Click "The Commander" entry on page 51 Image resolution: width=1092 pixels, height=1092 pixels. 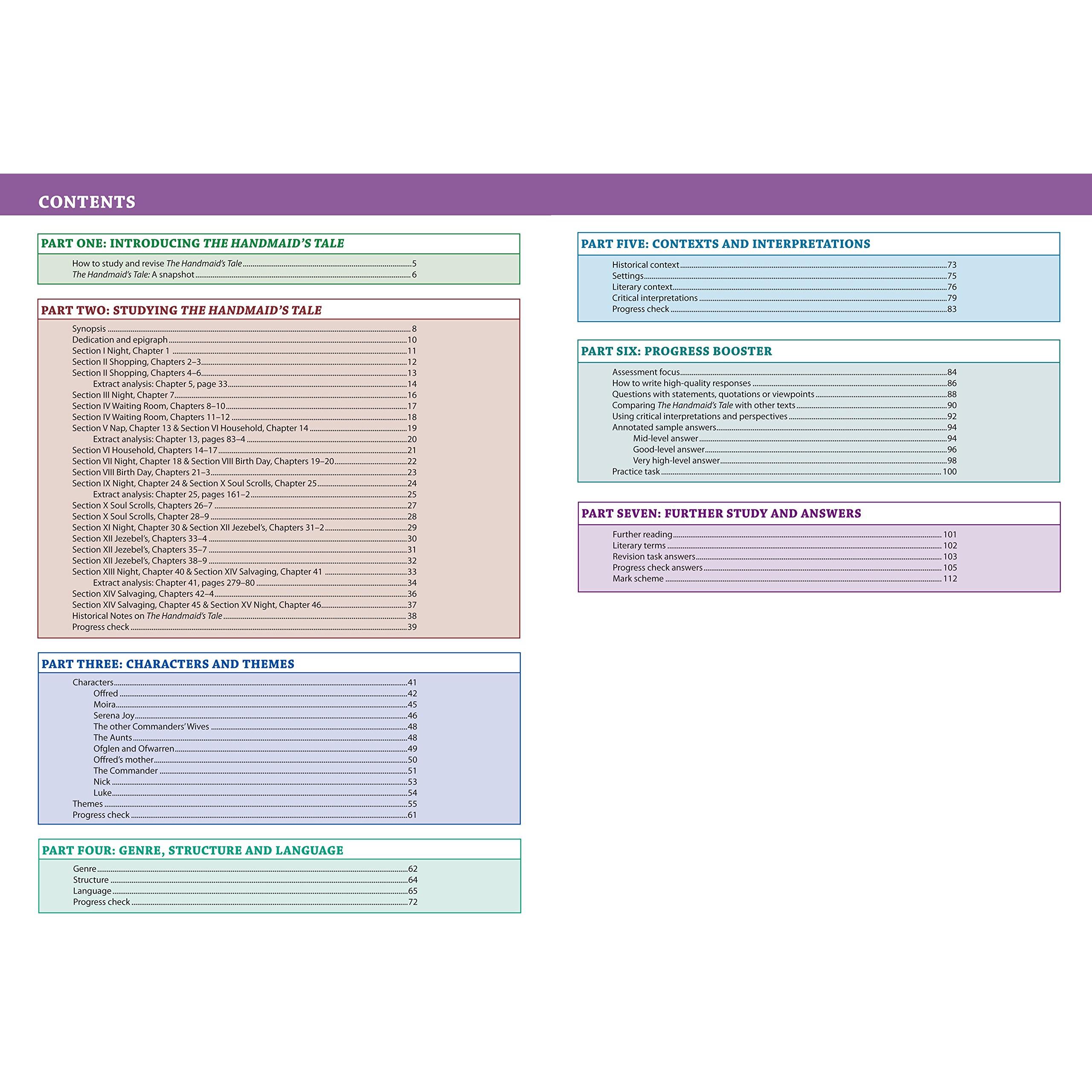(256, 770)
